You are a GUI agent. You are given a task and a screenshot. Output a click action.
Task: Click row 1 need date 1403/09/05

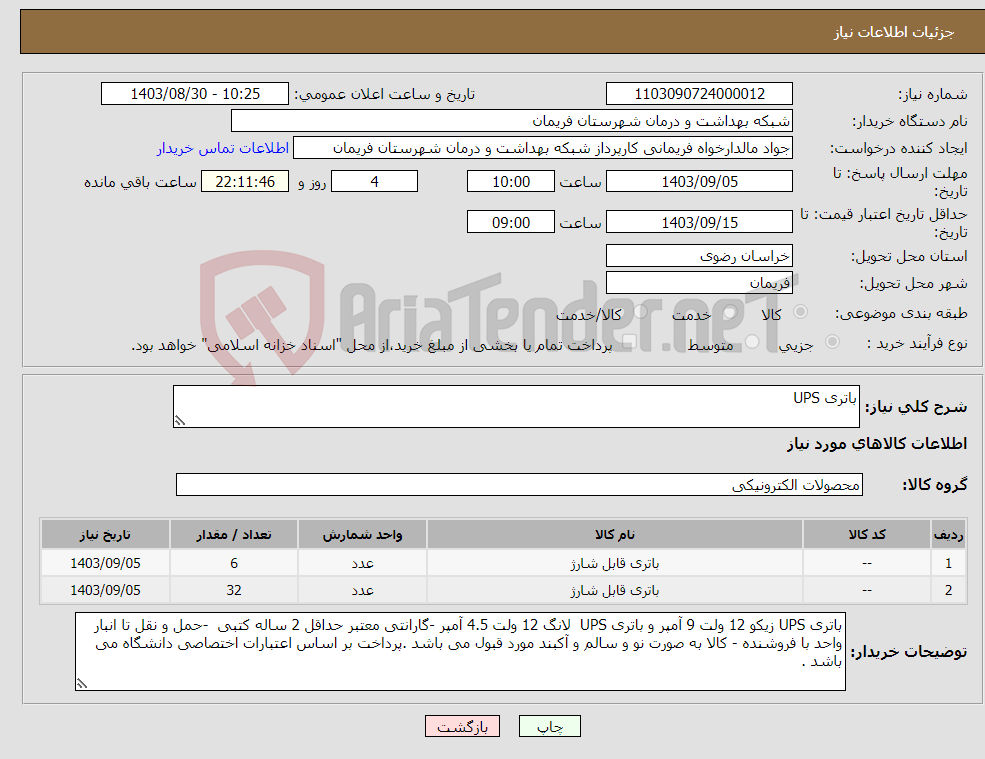pos(105,563)
